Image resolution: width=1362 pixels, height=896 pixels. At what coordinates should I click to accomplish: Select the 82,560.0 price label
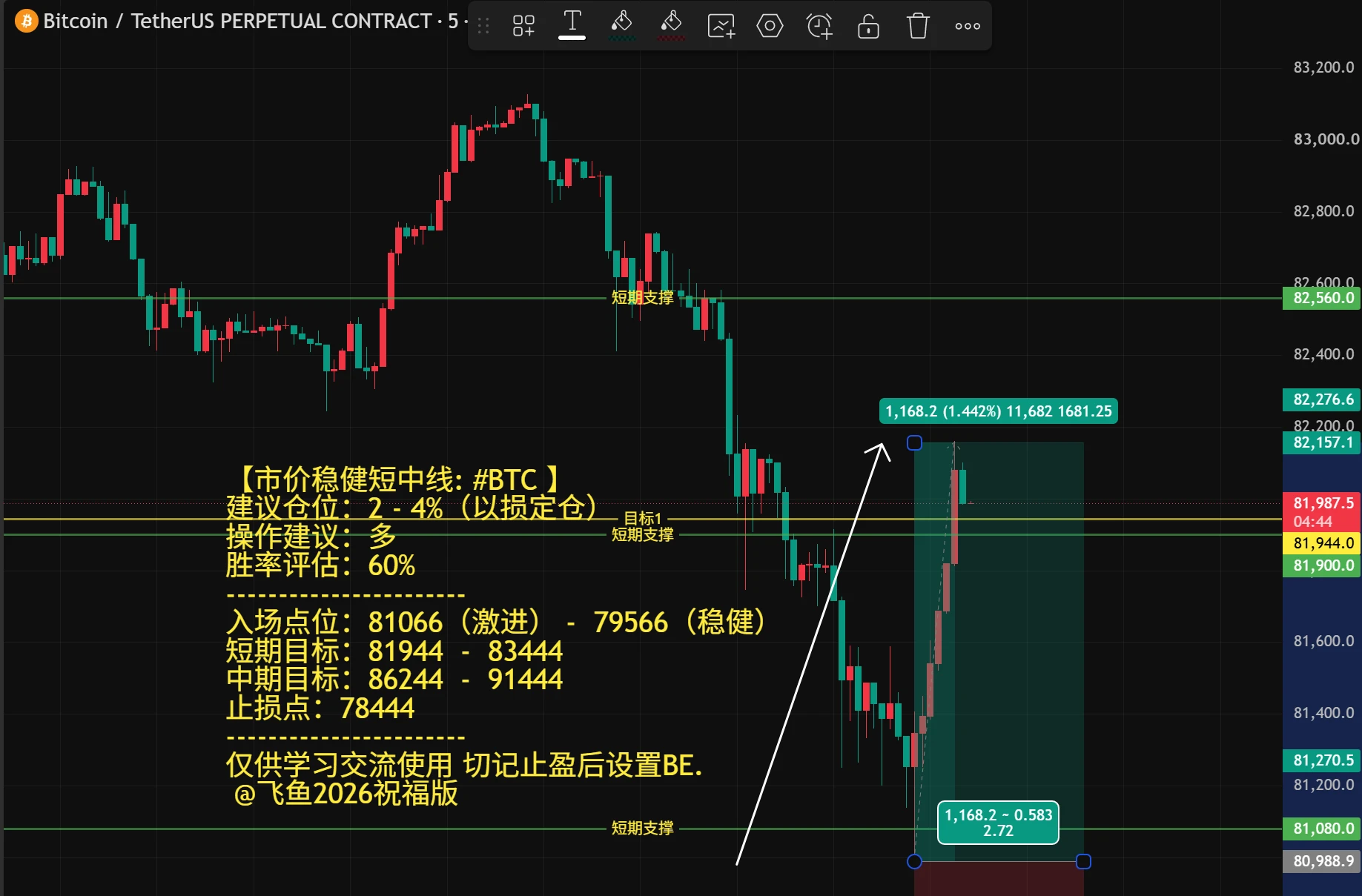pyautogui.click(x=1323, y=298)
